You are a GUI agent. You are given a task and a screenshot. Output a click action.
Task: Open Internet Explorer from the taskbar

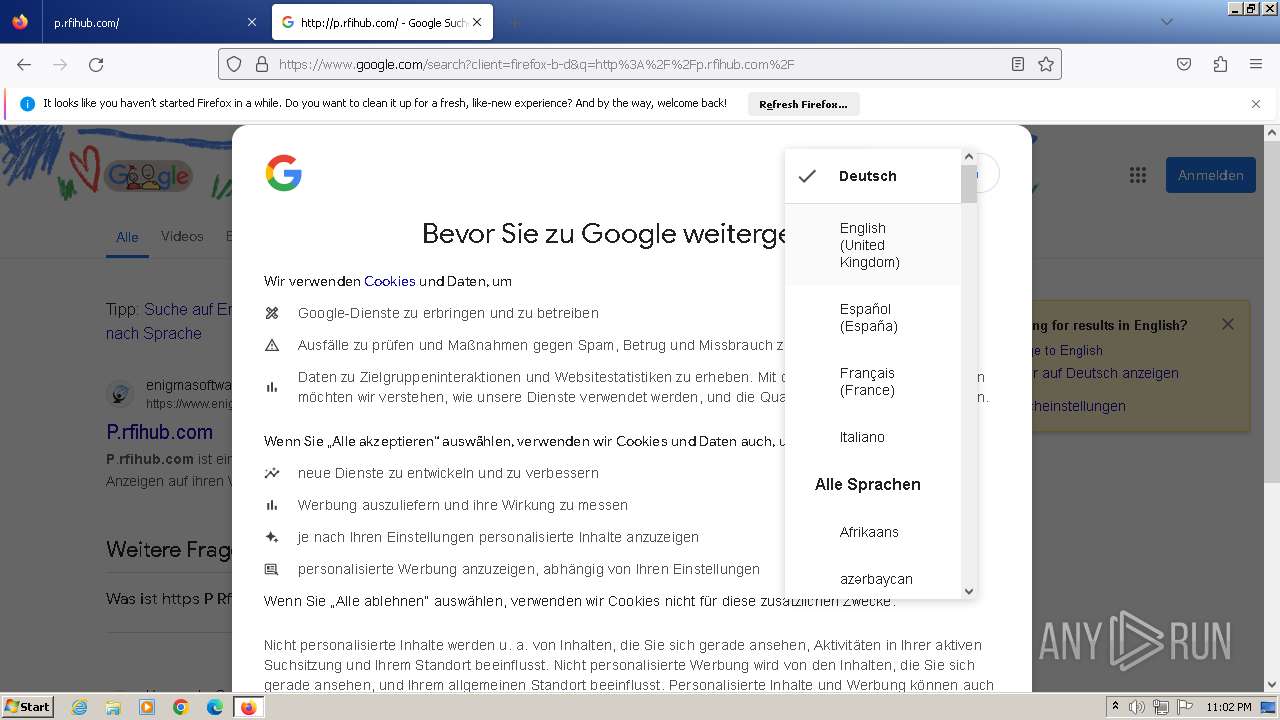79,707
